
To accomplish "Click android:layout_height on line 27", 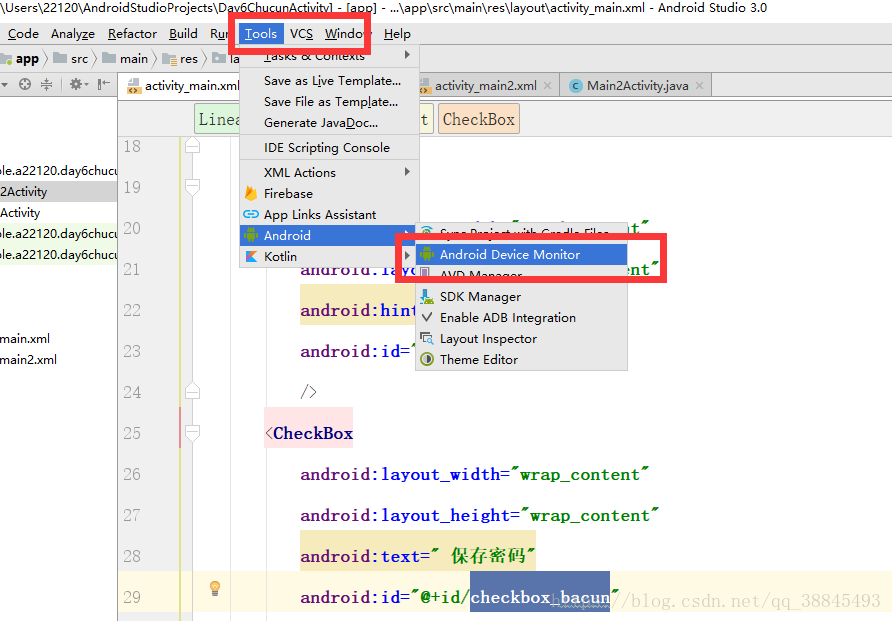I will click(405, 515).
